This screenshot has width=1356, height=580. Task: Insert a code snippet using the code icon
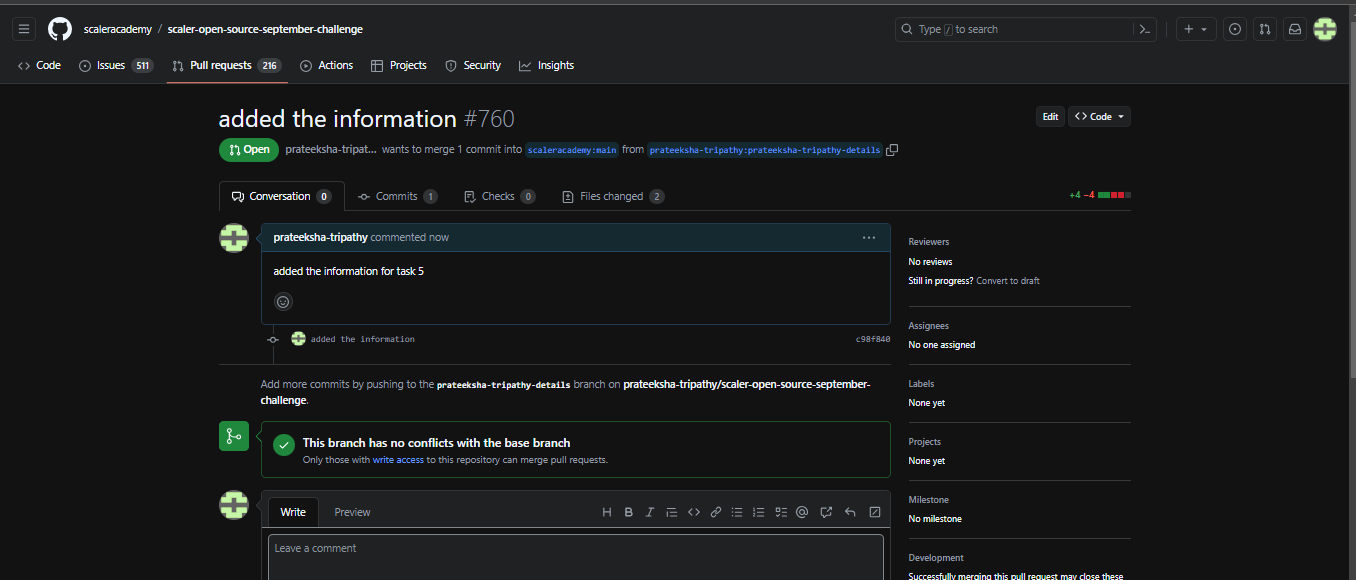pyautogui.click(x=694, y=511)
